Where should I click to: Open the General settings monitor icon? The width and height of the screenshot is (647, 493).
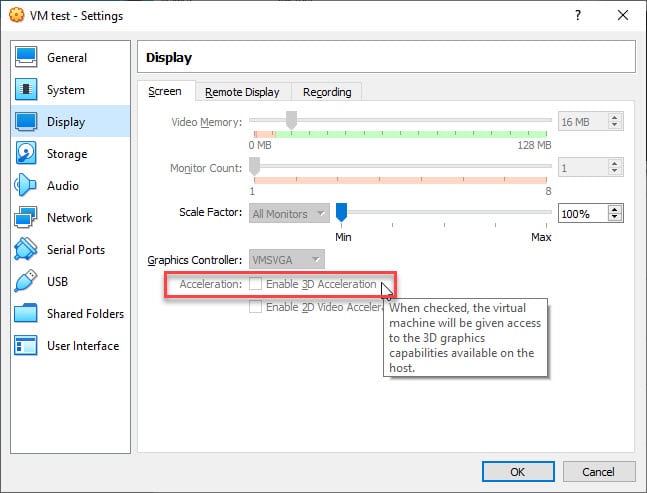pyautogui.click(x=26, y=57)
